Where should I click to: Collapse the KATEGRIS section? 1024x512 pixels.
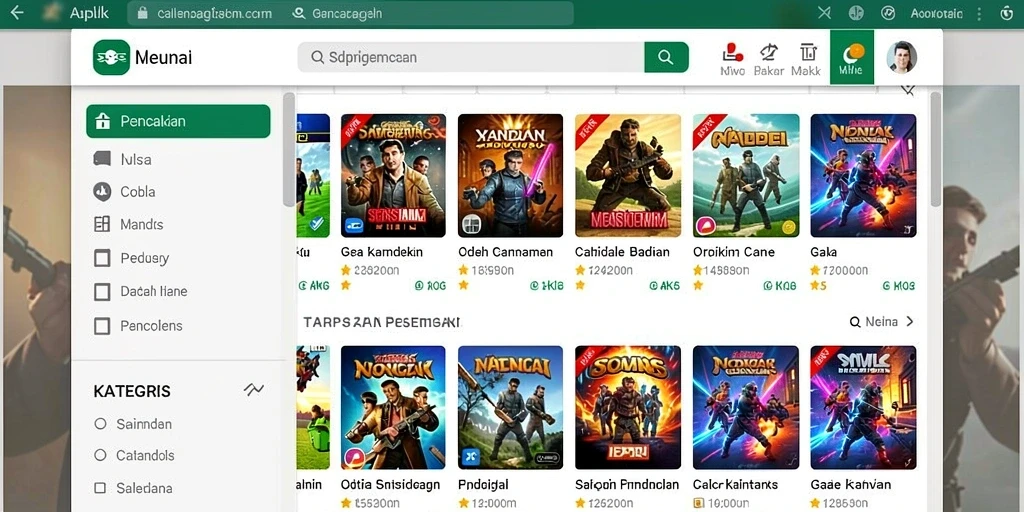[253, 391]
